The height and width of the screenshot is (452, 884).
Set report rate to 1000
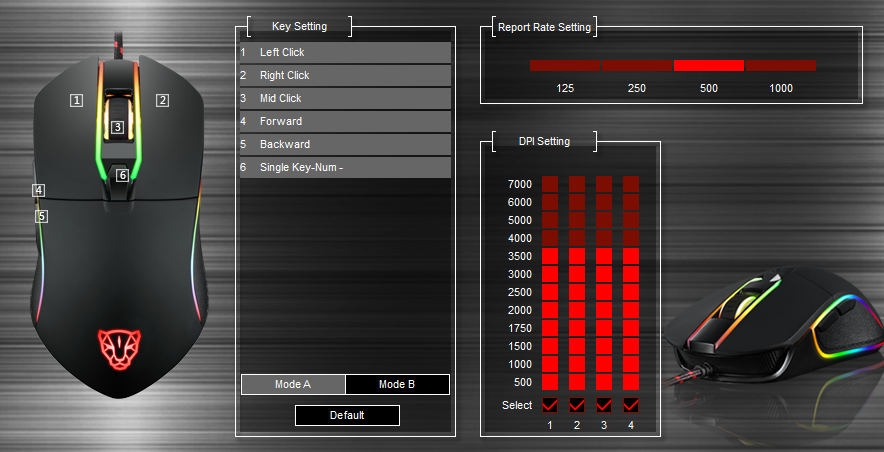[x=781, y=65]
